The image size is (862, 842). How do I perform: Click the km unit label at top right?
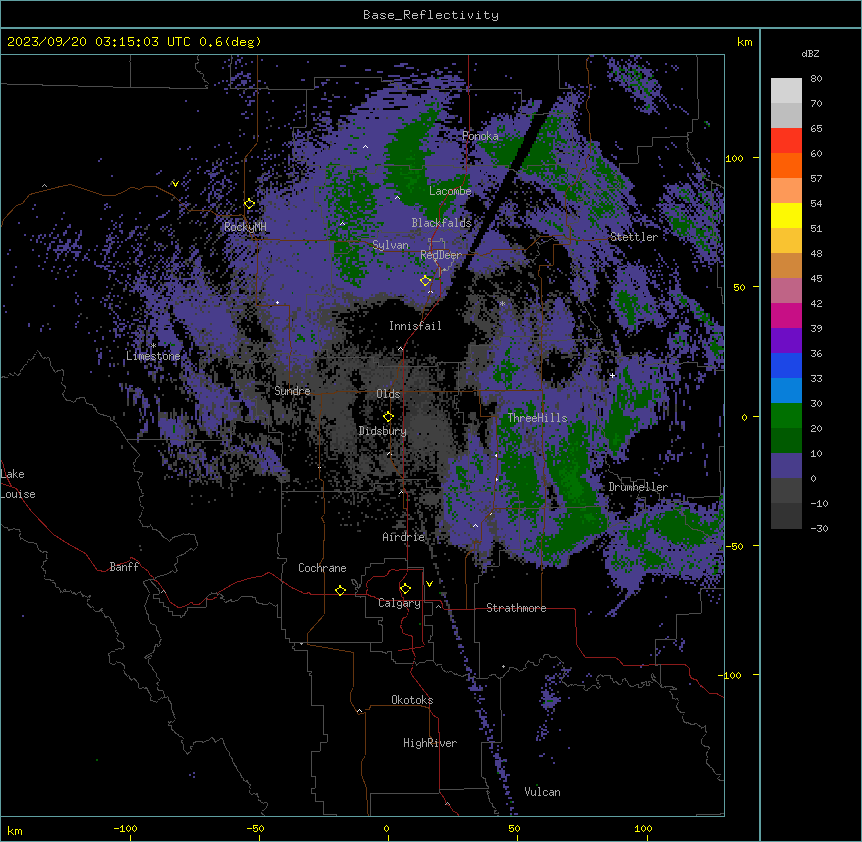tap(745, 42)
